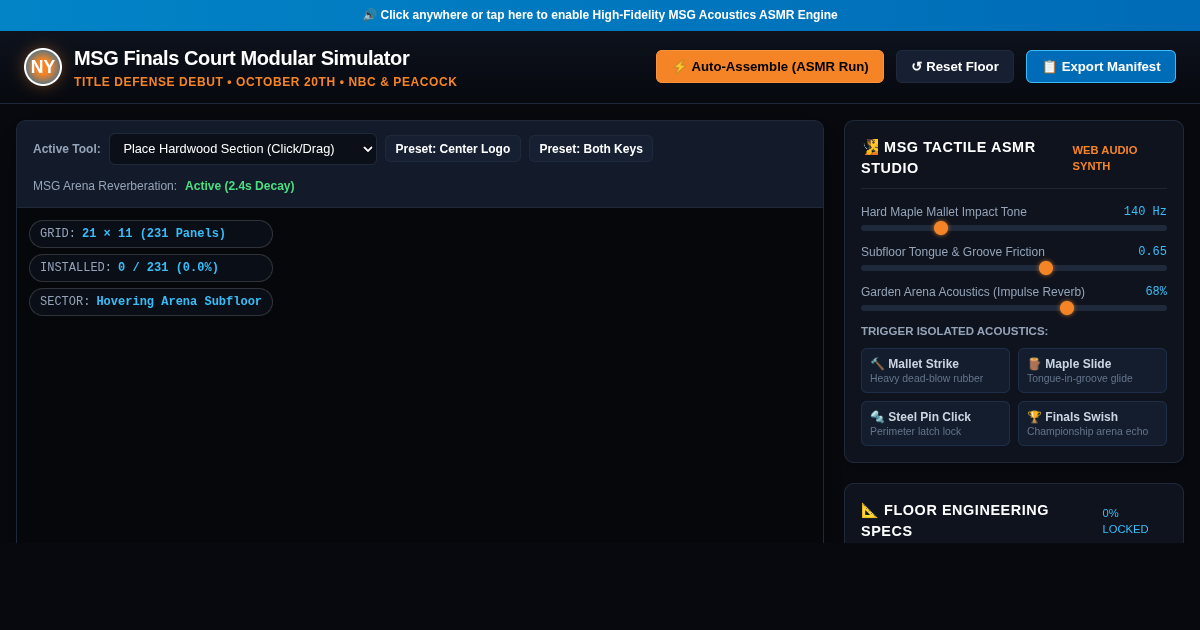The image size is (1200, 630).
Task: Reset the floor
Action: [x=955, y=67]
